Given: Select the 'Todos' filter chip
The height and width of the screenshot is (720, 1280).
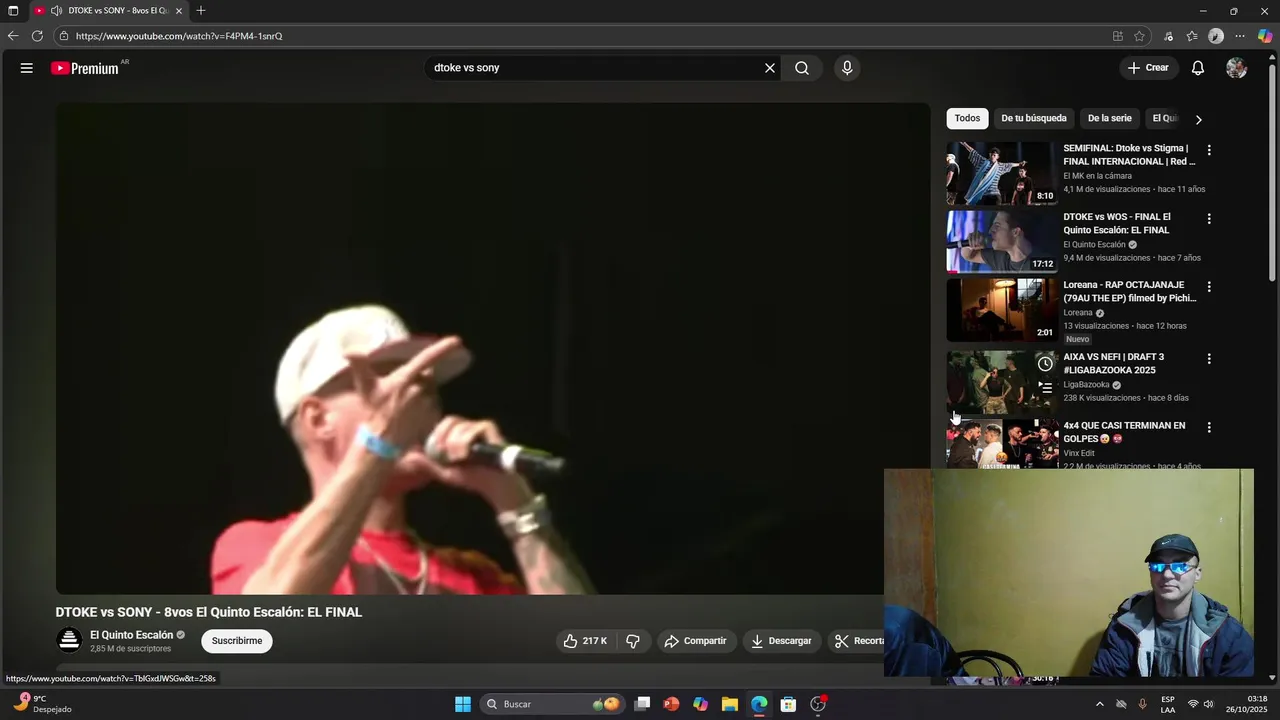Looking at the screenshot, I should (967, 118).
